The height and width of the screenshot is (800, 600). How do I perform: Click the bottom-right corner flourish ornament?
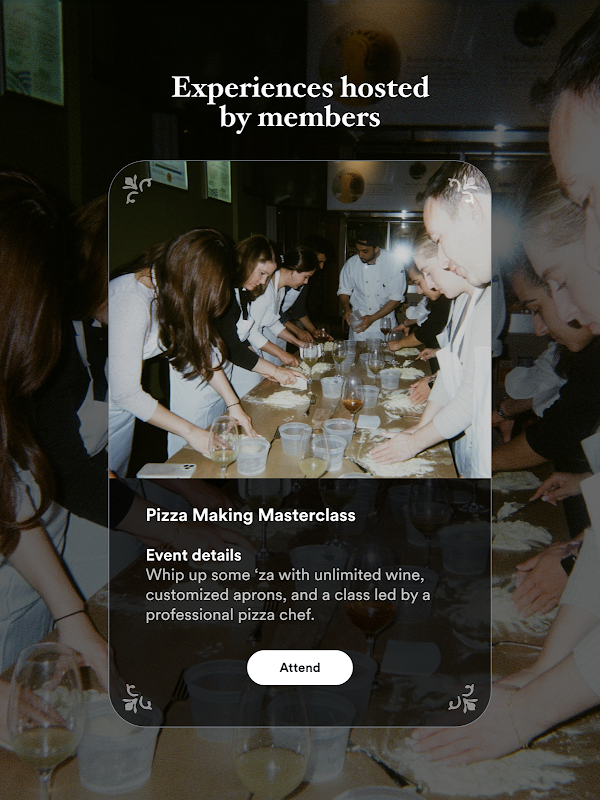pyautogui.click(x=463, y=698)
